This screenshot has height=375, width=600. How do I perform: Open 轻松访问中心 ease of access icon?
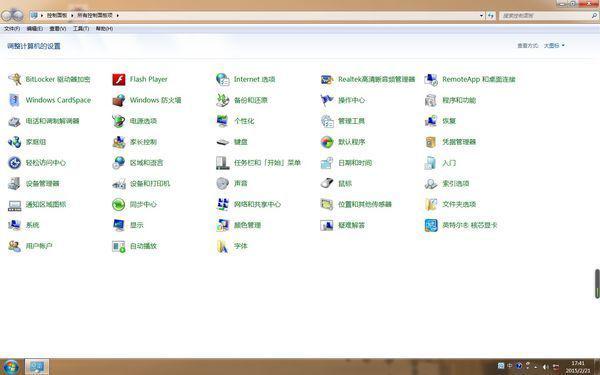tap(15, 163)
